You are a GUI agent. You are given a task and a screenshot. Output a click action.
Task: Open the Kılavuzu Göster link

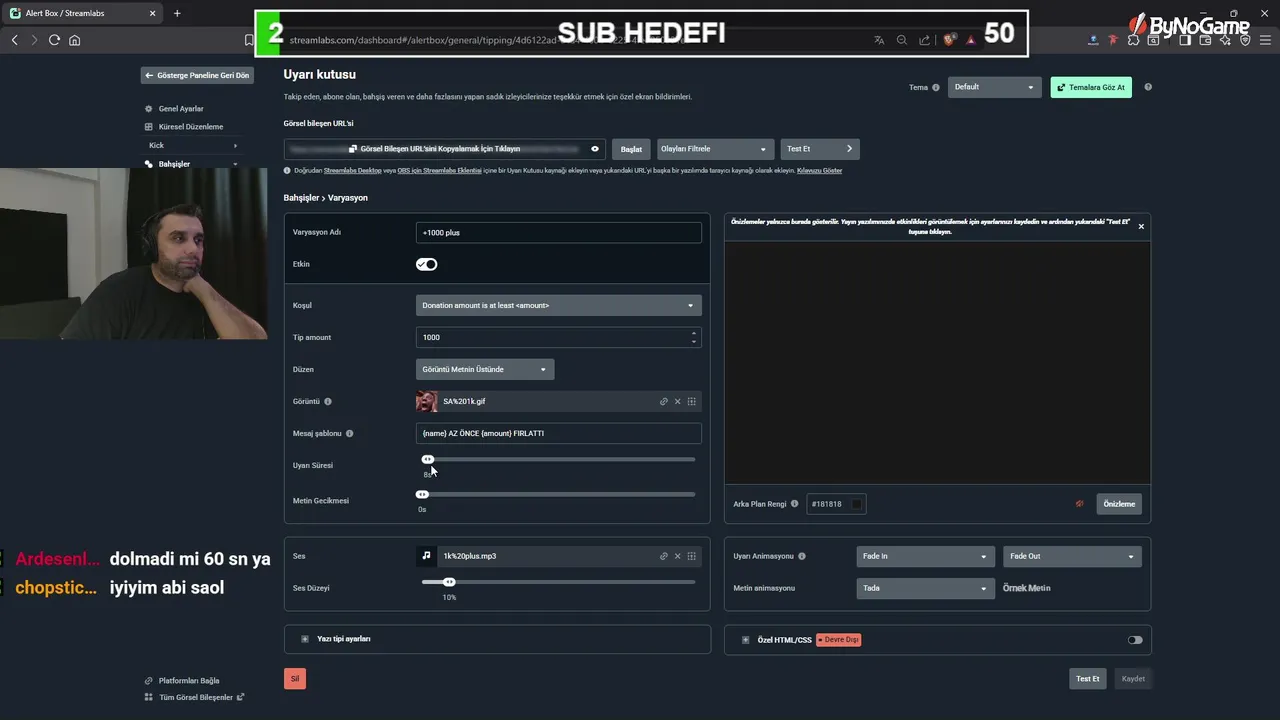(819, 171)
